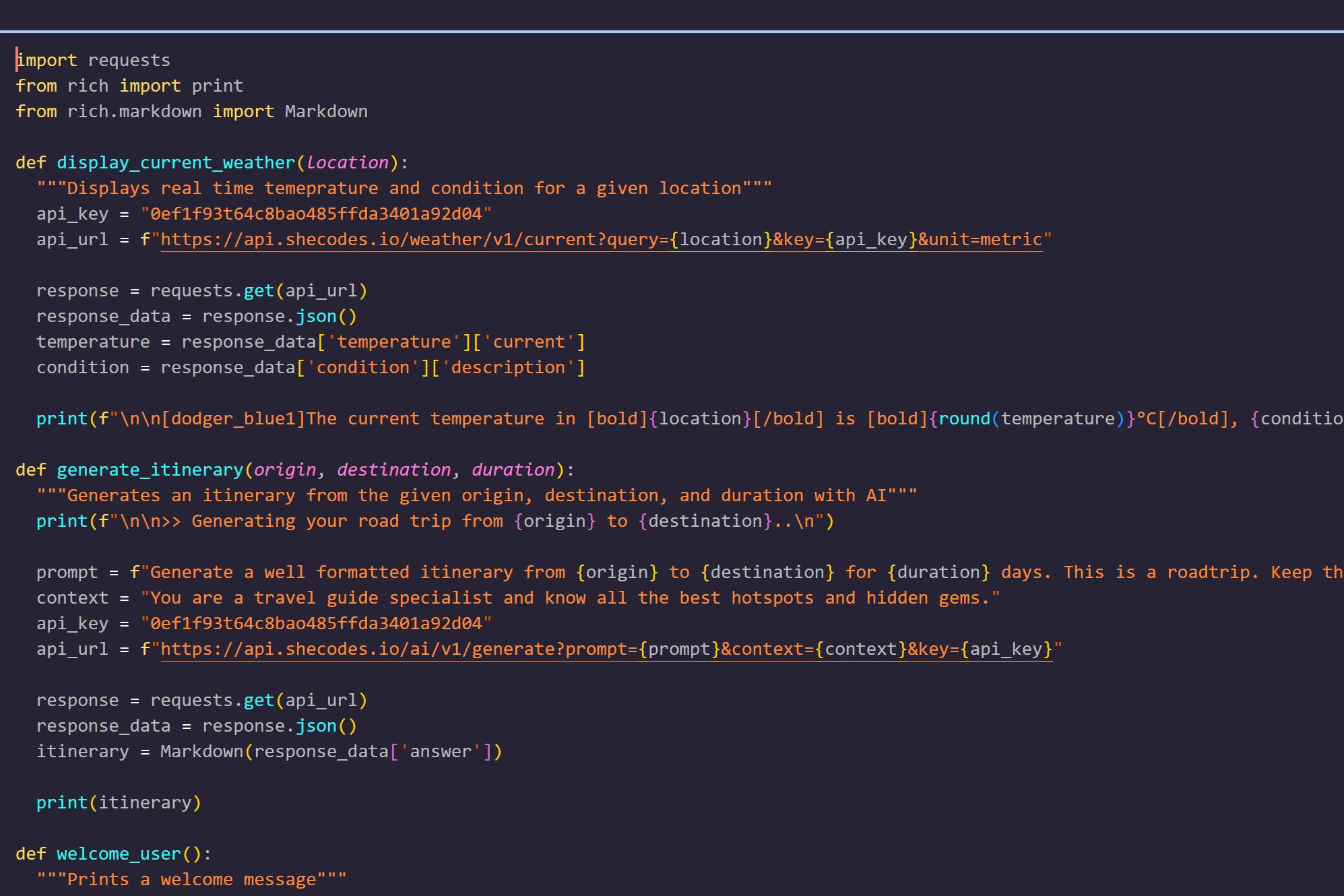Open the shecodes weather API URL link

pyautogui.click(x=600, y=240)
